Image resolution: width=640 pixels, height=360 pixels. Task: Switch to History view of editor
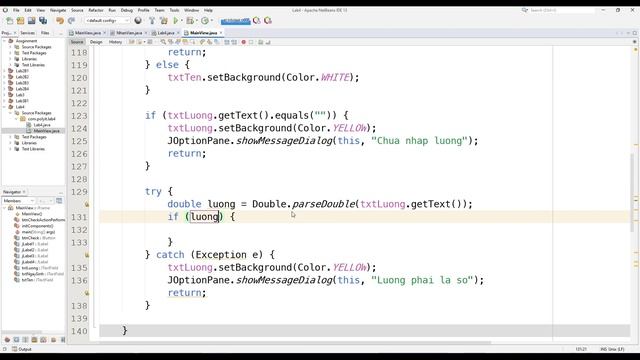click(x=115, y=42)
